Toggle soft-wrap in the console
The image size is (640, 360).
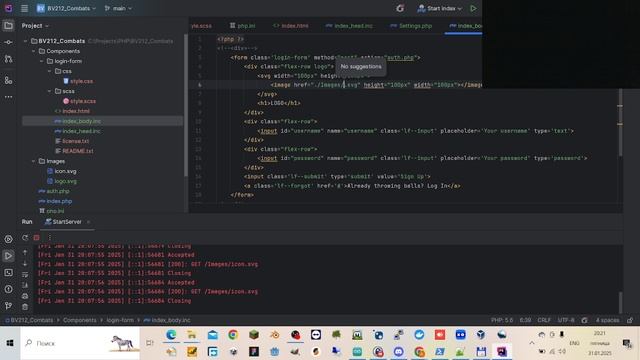click(25, 274)
